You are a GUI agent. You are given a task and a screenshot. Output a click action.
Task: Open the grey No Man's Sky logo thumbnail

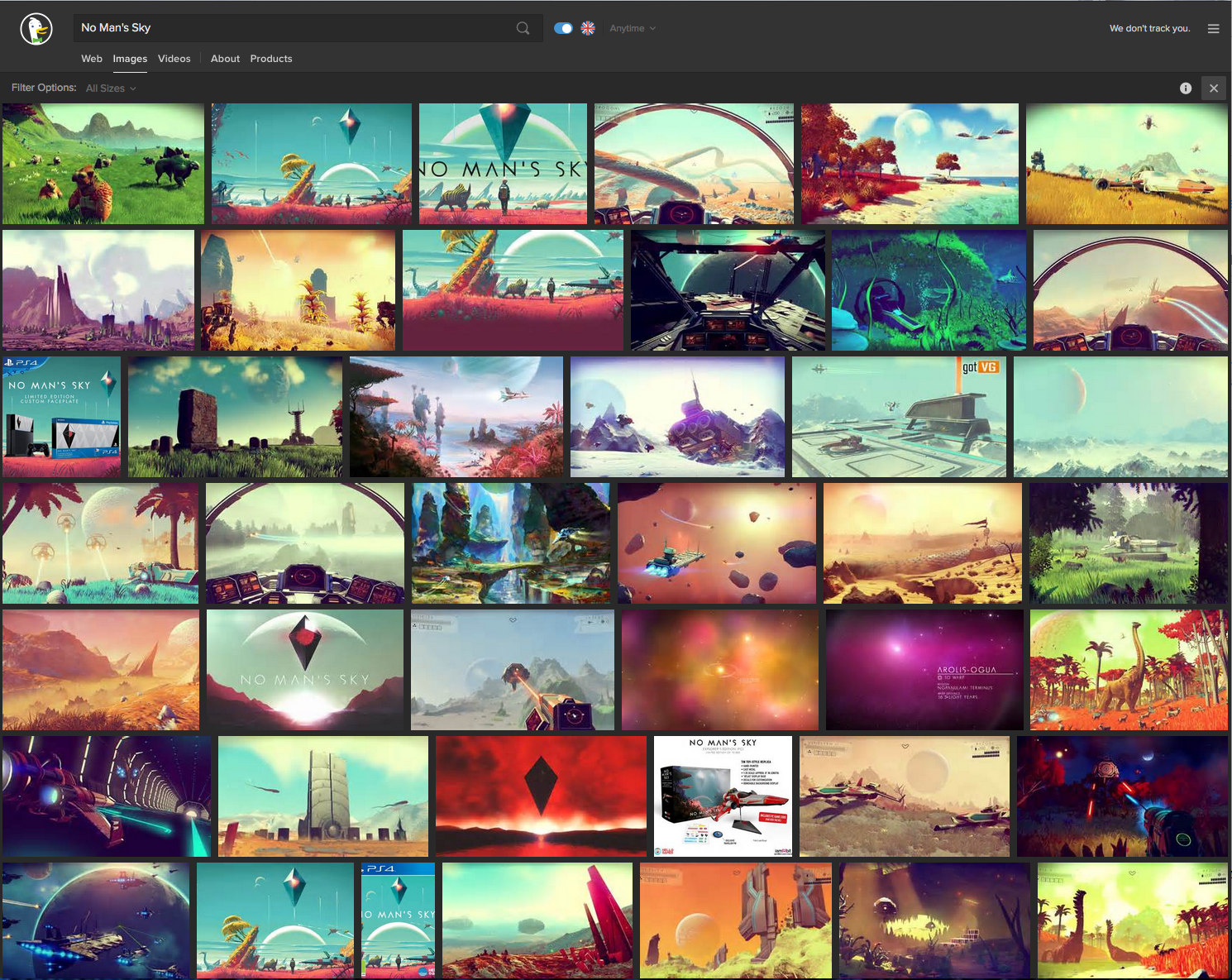305,670
